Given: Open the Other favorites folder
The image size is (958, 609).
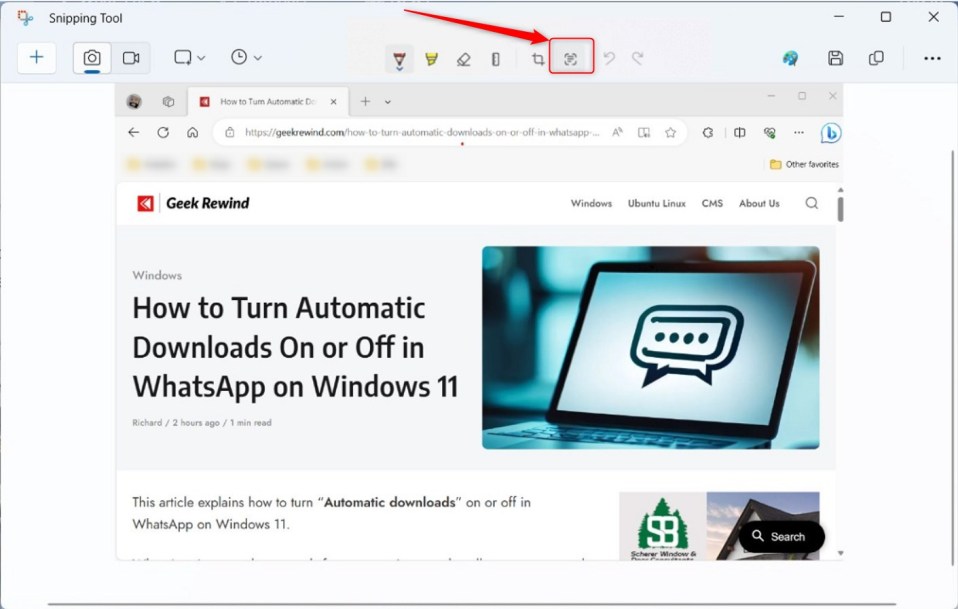Looking at the screenshot, I should (x=804, y=164).
